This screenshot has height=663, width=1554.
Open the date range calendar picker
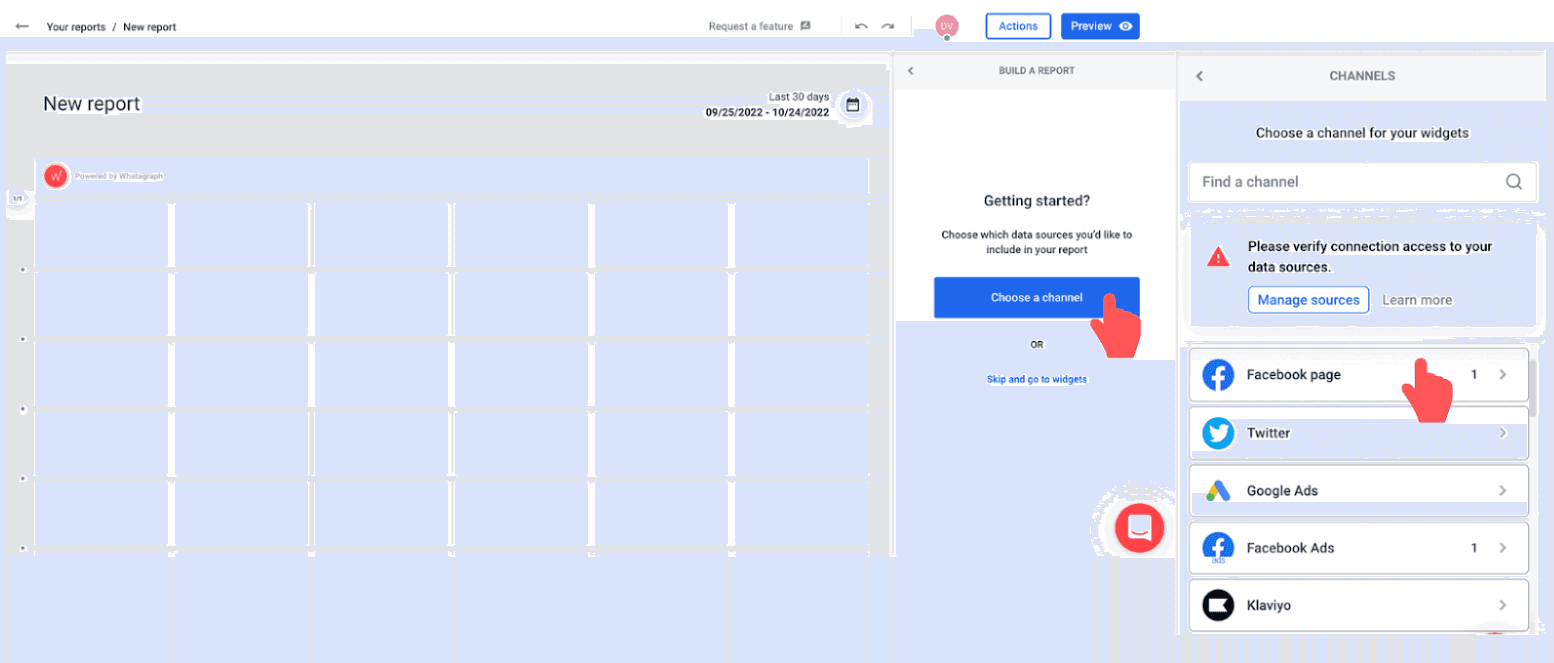pos(851,104)
